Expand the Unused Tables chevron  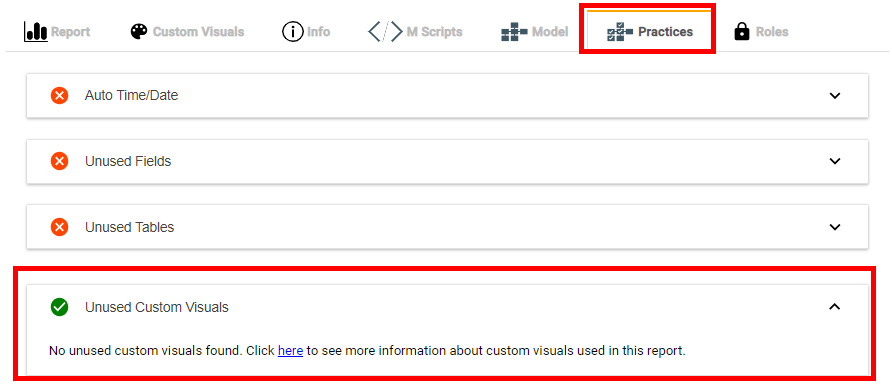(x=835, y=227)
